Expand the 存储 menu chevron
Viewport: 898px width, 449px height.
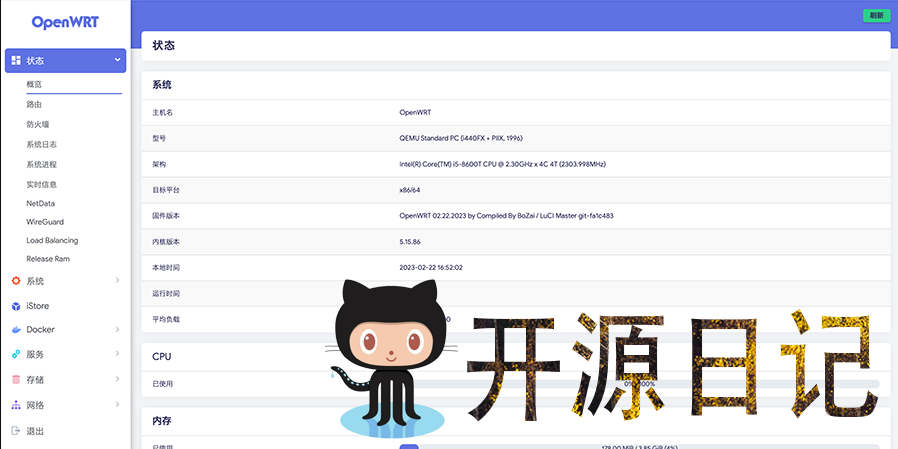coord(117,379)
